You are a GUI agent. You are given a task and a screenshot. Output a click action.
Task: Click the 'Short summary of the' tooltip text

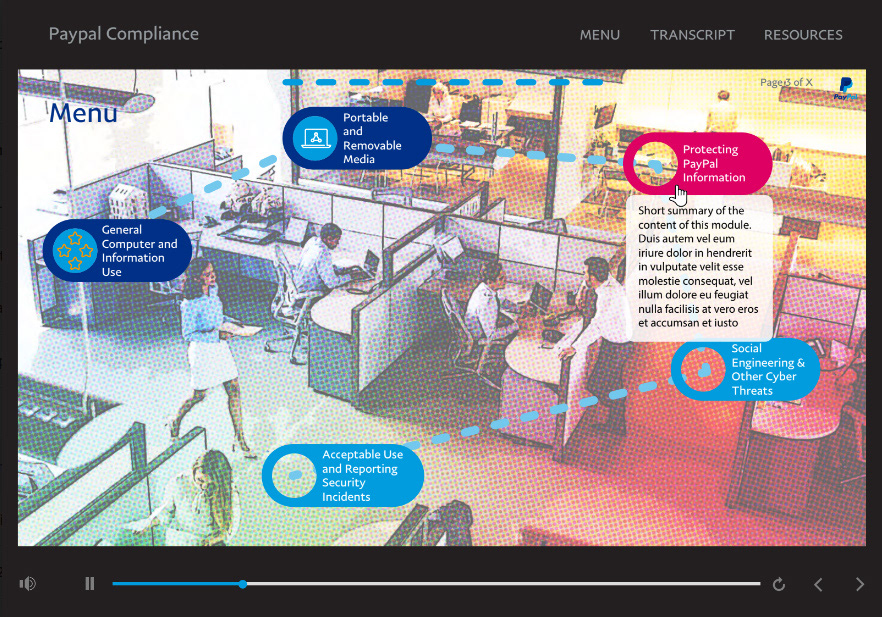click(x=691, y=210)
